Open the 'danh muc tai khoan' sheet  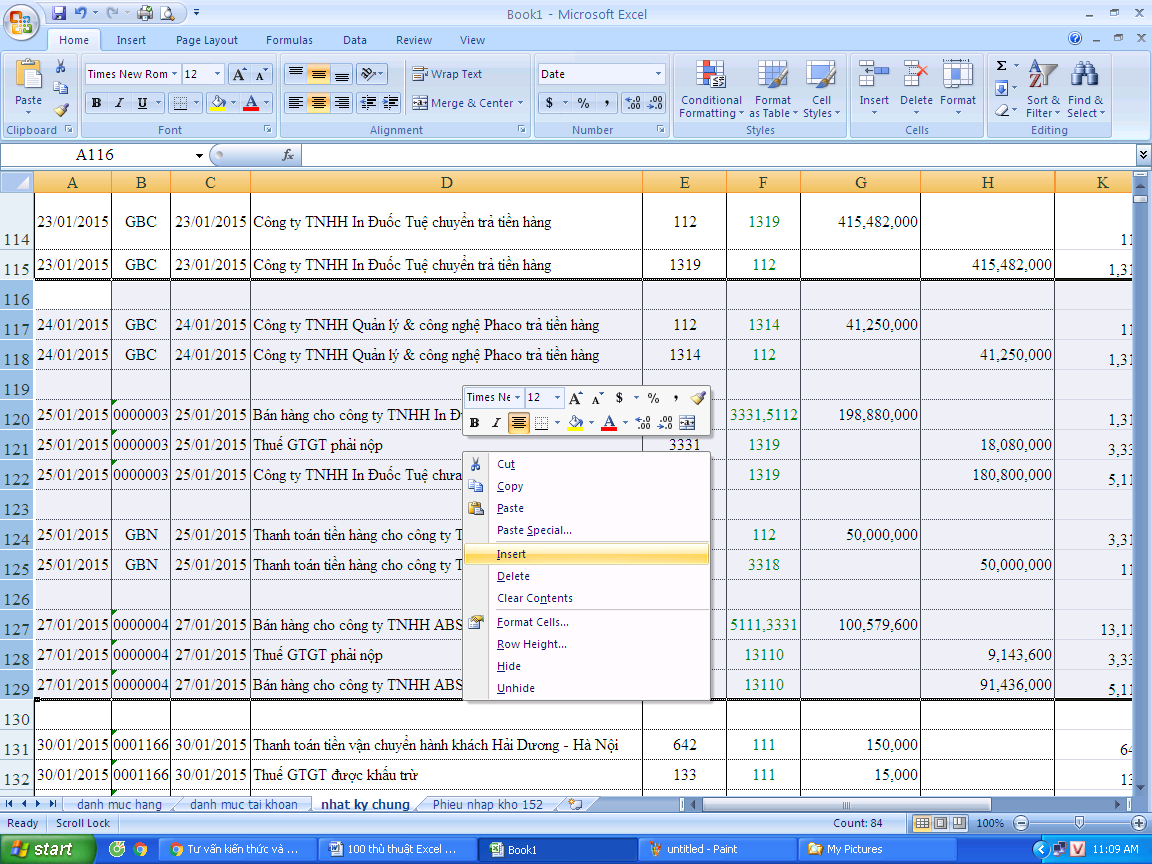click(x=243, y=804)
